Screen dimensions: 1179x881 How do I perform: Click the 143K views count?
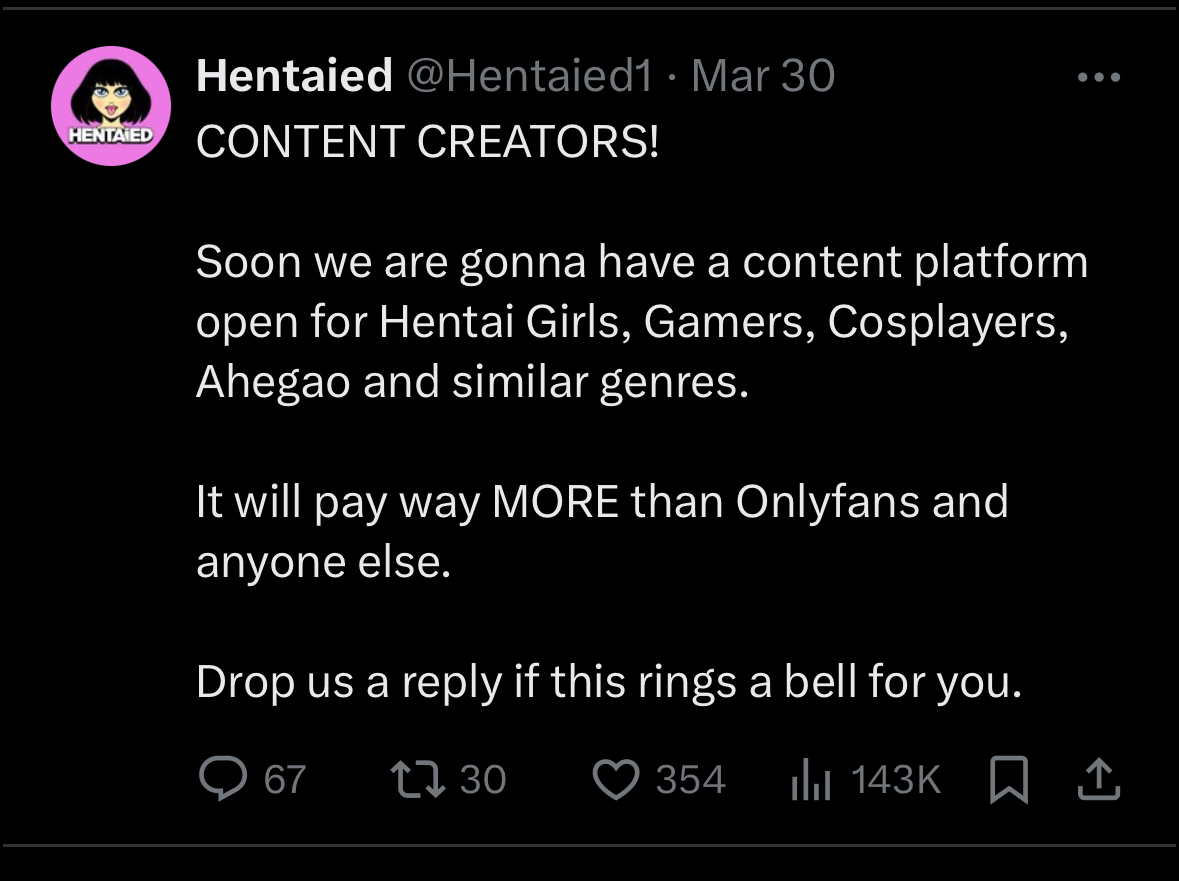point(896,780)
